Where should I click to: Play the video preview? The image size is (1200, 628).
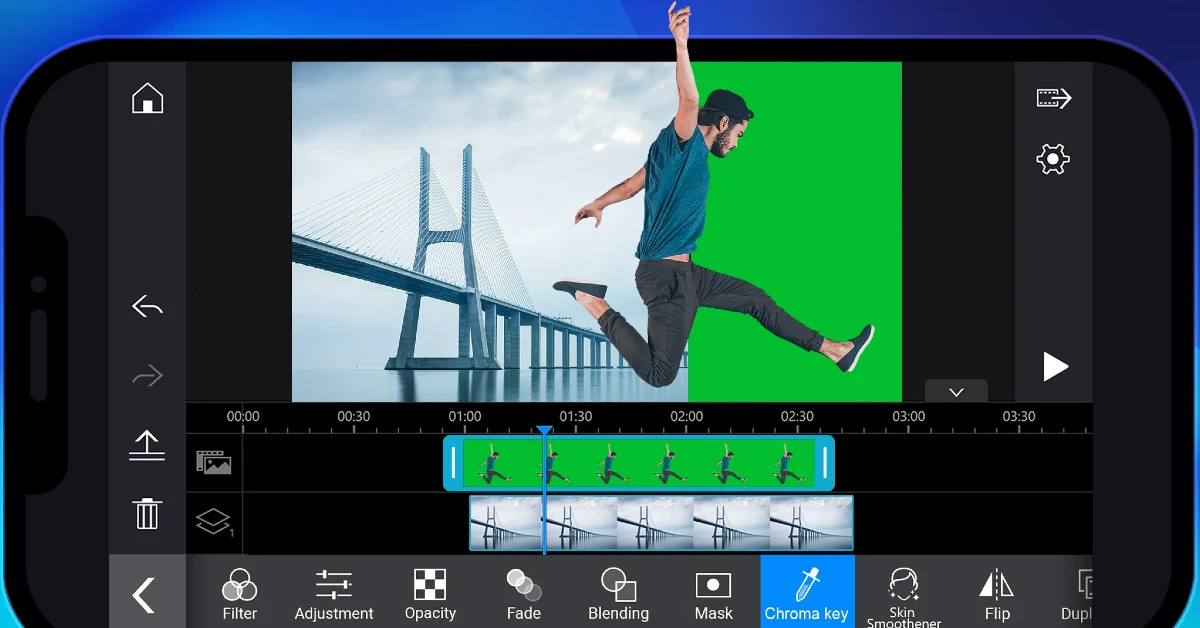pyautogui.click(x=1056, y=367)
